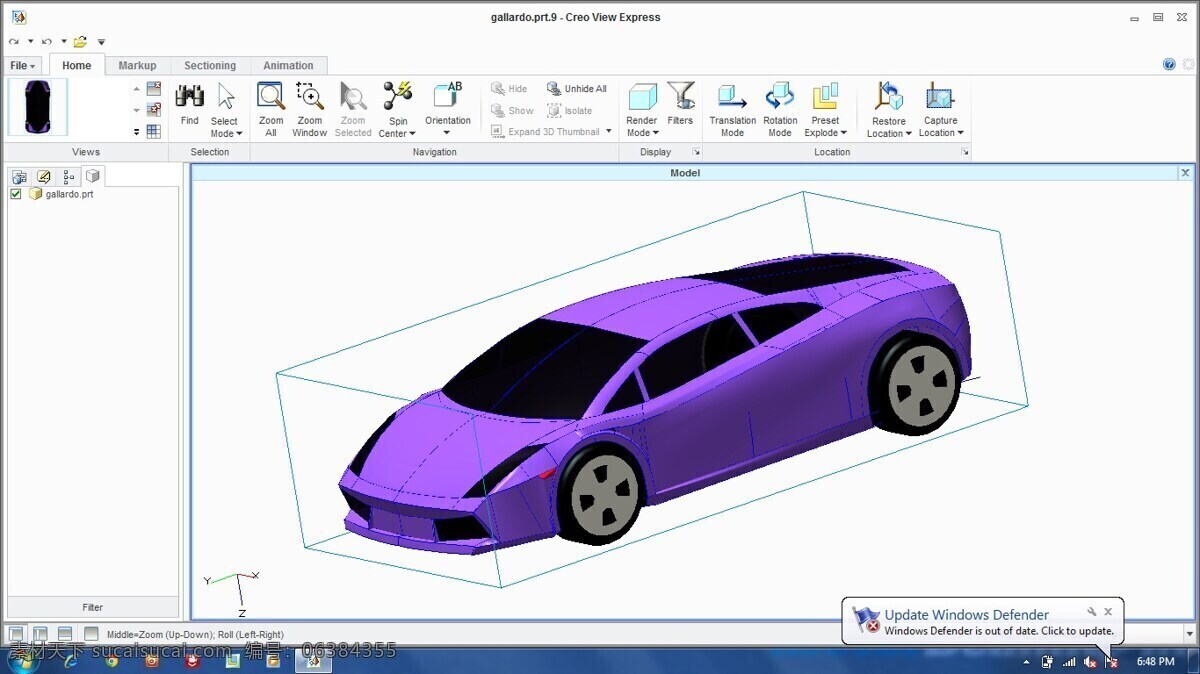The width and height of the screenshot is (1200, 674).
Task: Click the Creo View application icon in title bar
Action: click(x=19, y=17)
